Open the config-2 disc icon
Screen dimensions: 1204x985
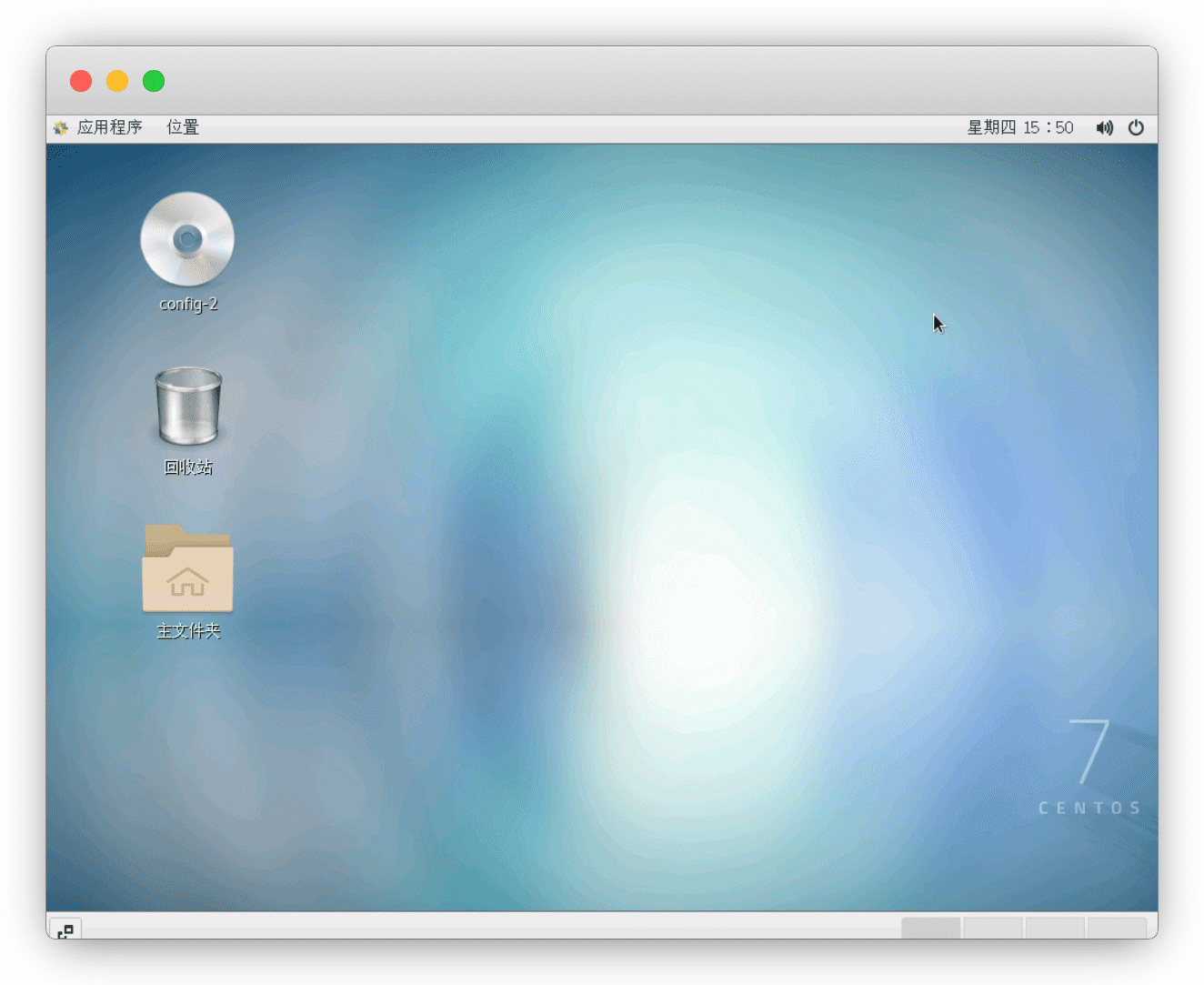click(187, 239)
